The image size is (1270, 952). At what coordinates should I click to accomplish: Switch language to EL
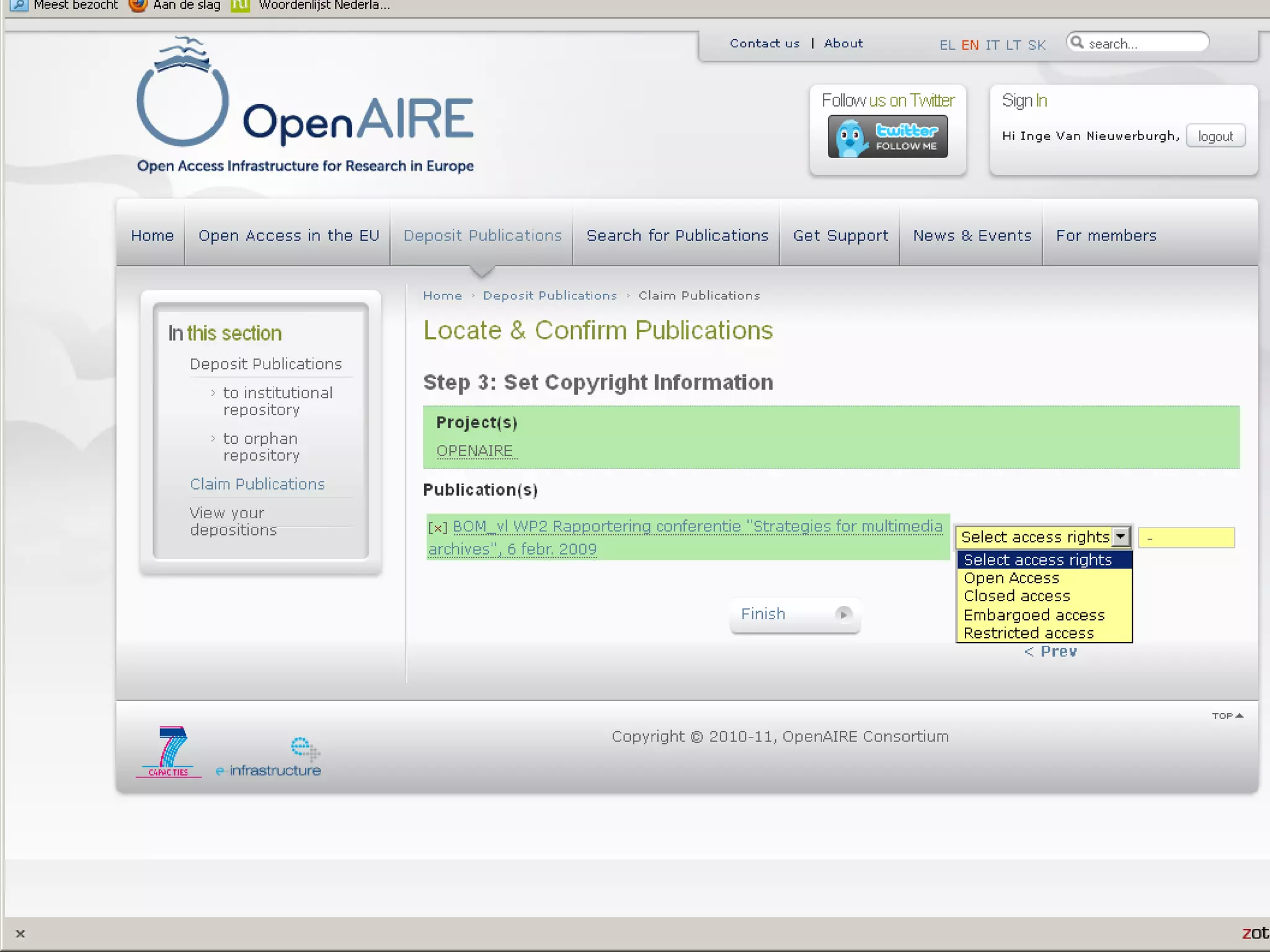tap(947, 45)
